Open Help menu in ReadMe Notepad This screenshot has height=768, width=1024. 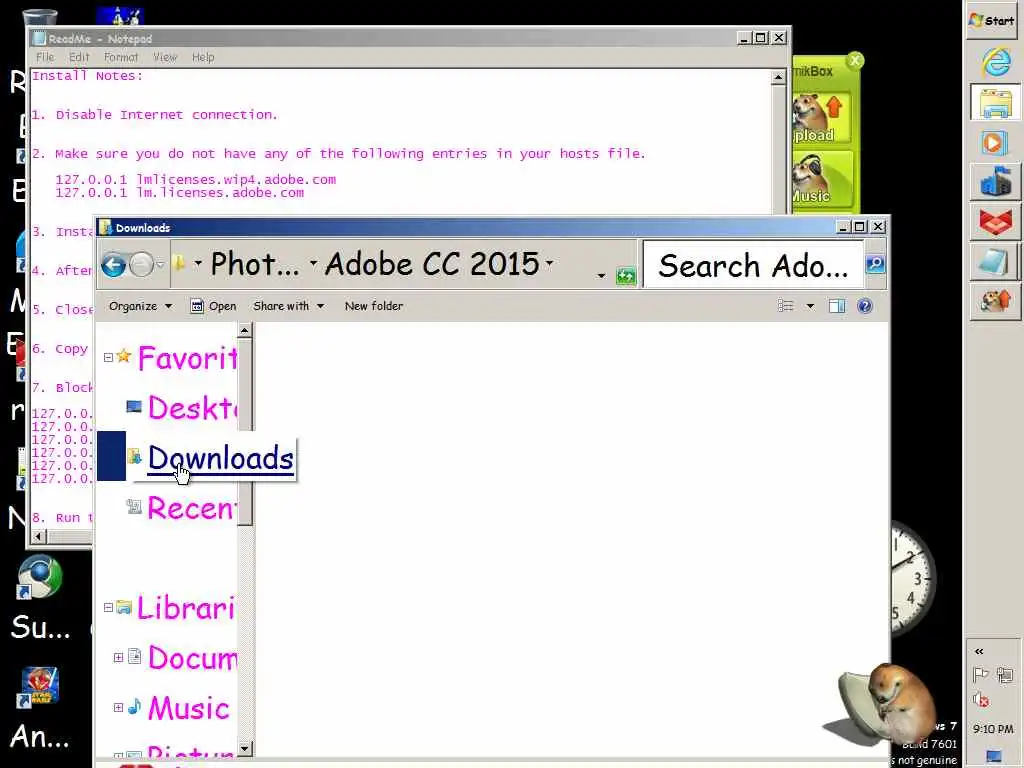[203, 57]
